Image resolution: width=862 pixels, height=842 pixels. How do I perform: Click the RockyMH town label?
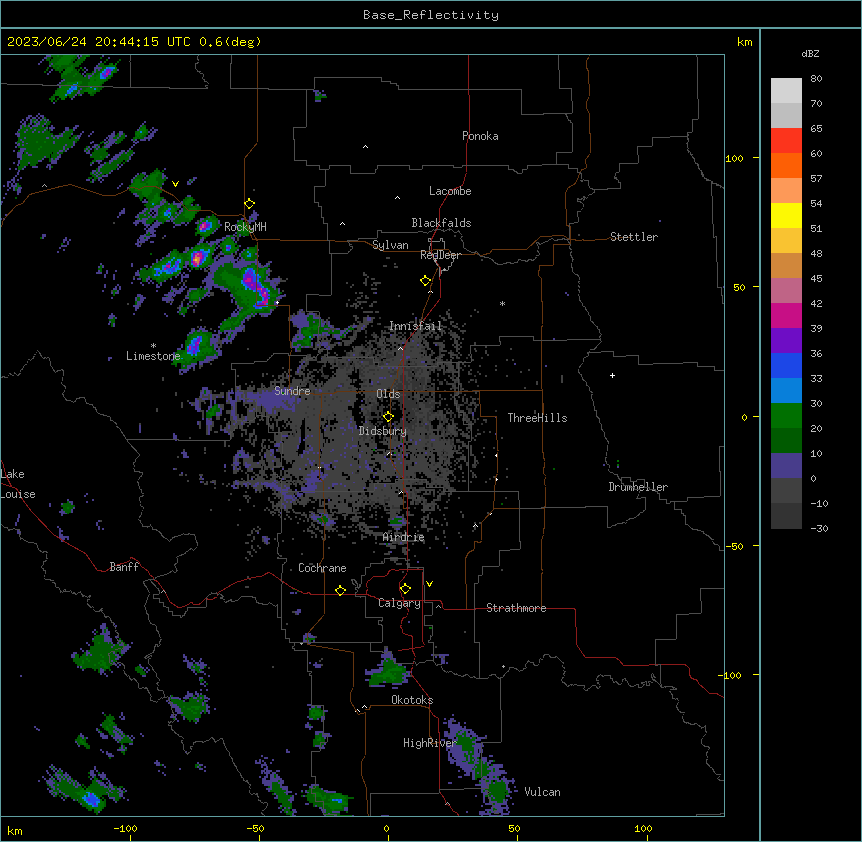[245, 226]
